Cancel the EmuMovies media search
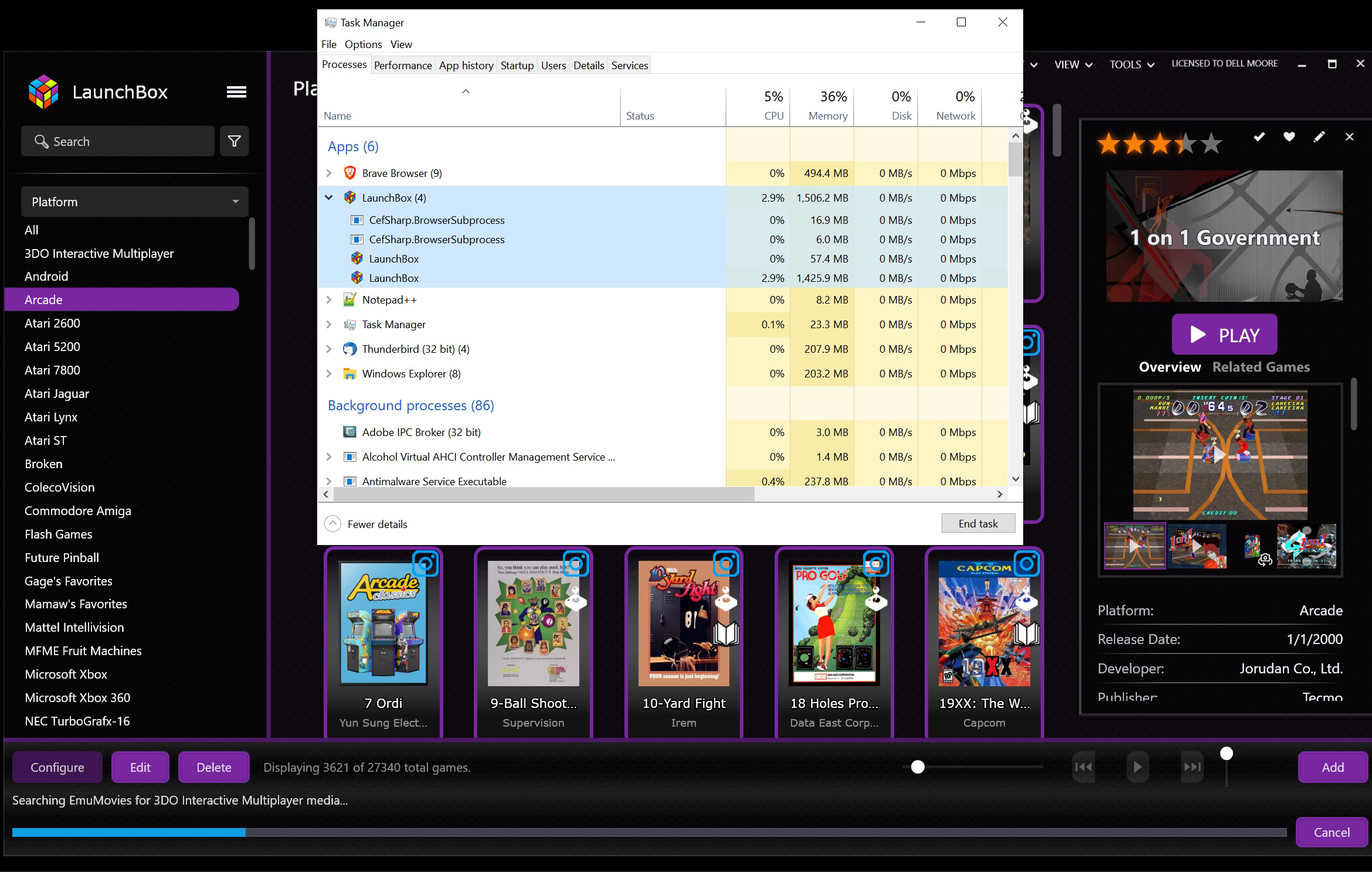1372x872 pixels. tap(1332, 832)
